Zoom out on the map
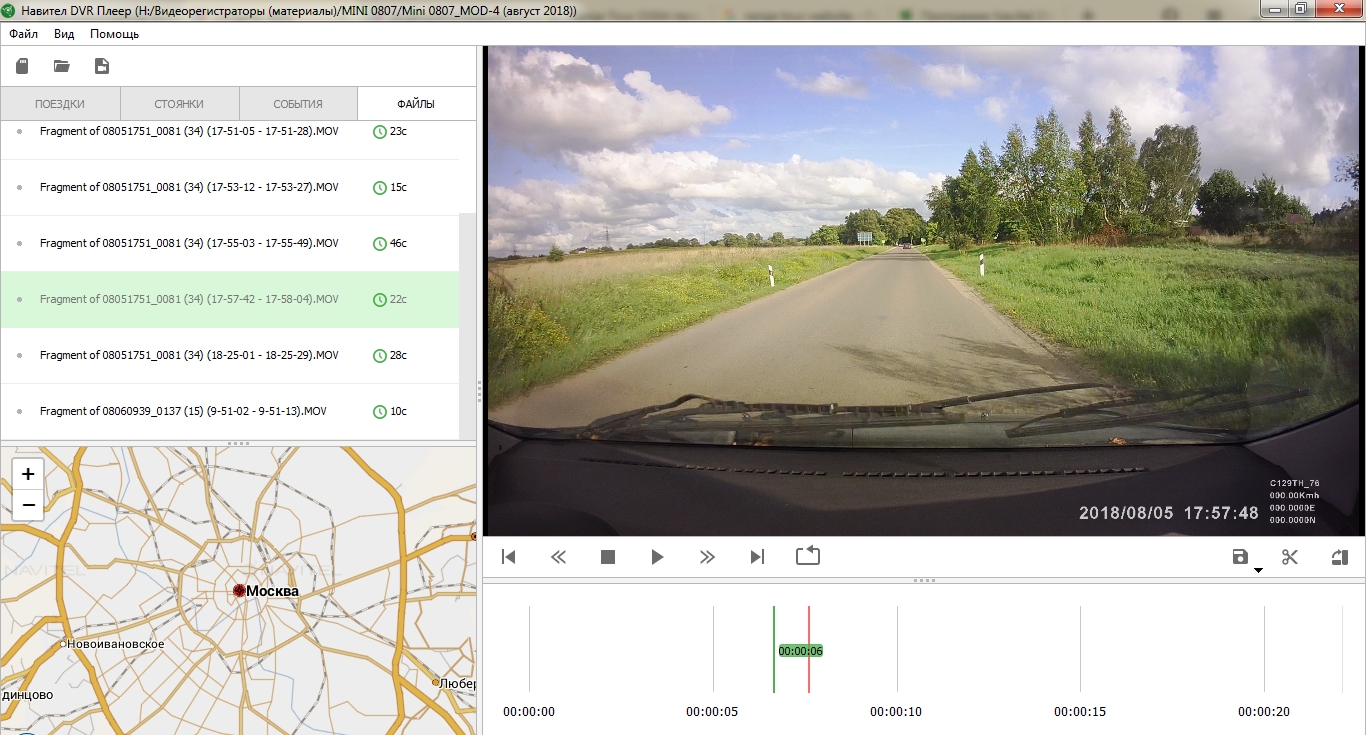1366x735 pixels. point(28,505)
